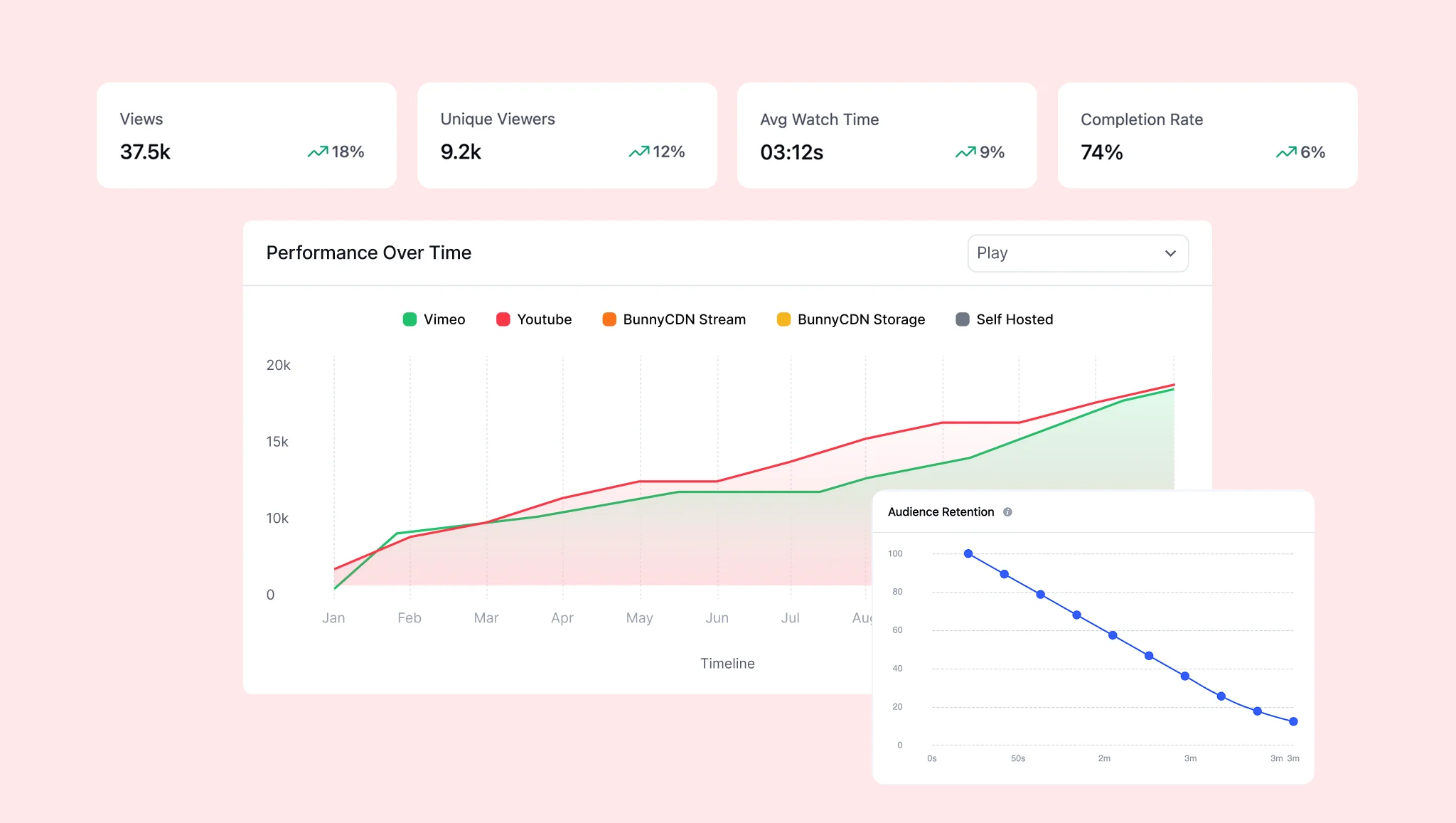The width and height of the screenshot is (1456, 823).
Task: Click the Views card title
Action: pos(141,119)
